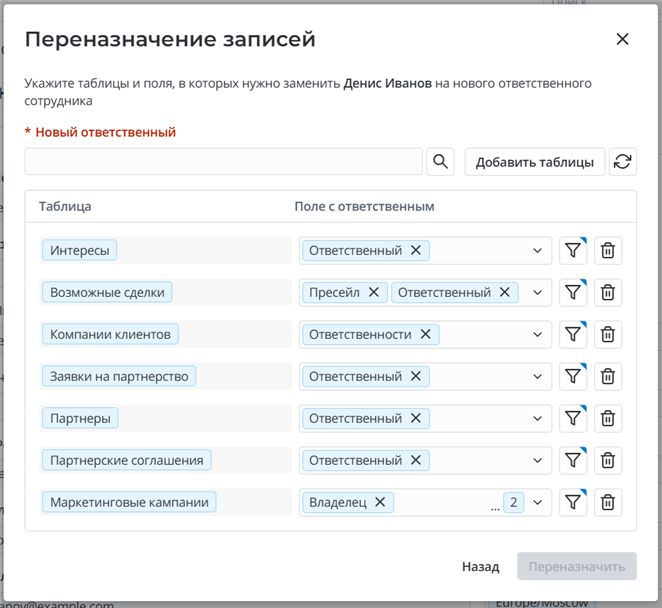Delete the Маркетинговые кампании row
Image resolution: width=662 pixels, height=608 pixels.
pyautogui.click(x=607, y=503)
